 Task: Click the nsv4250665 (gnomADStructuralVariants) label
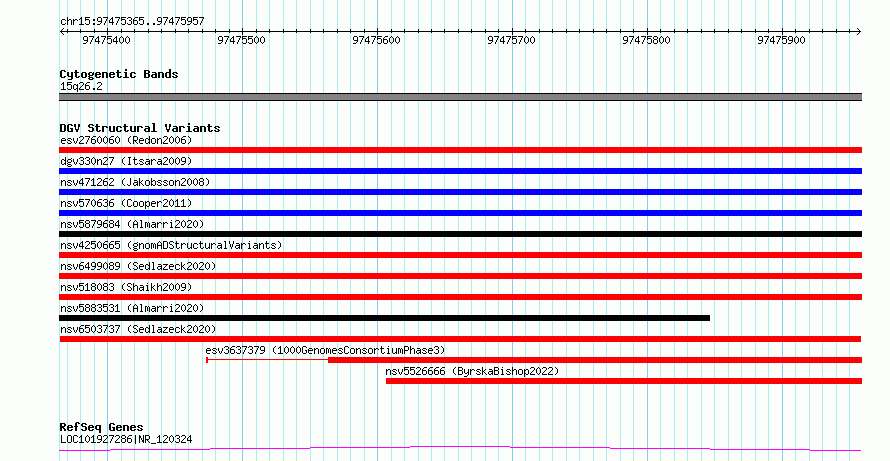point(171,245)
